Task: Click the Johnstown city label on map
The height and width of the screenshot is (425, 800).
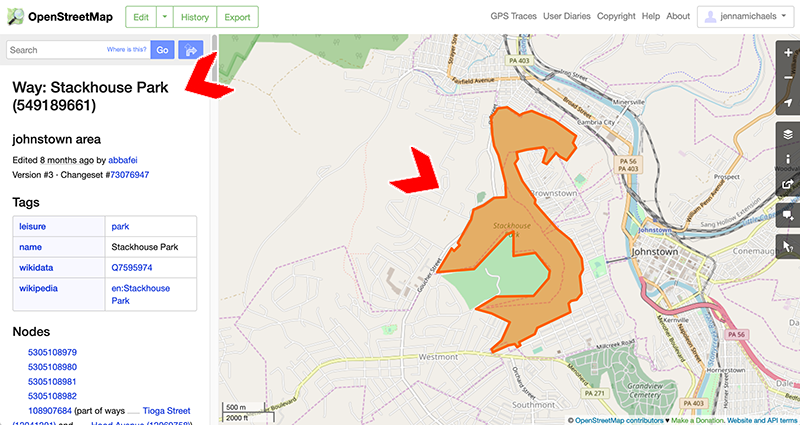Action: pyautogui.click(x=655, y=252)
